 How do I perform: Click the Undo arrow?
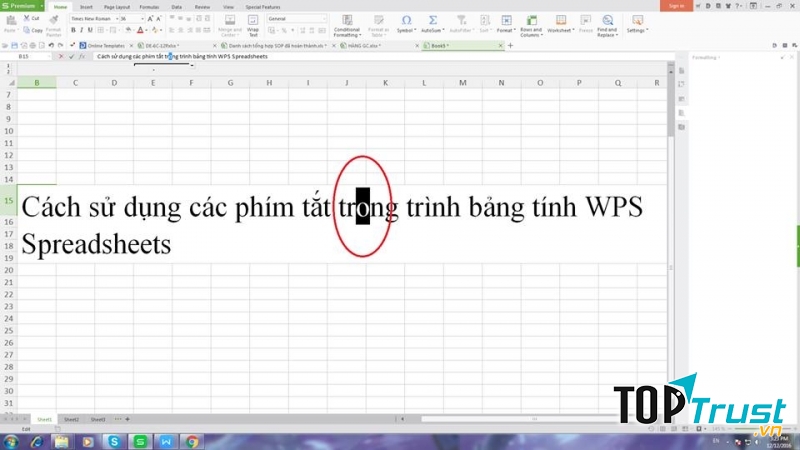click(51, 45)
